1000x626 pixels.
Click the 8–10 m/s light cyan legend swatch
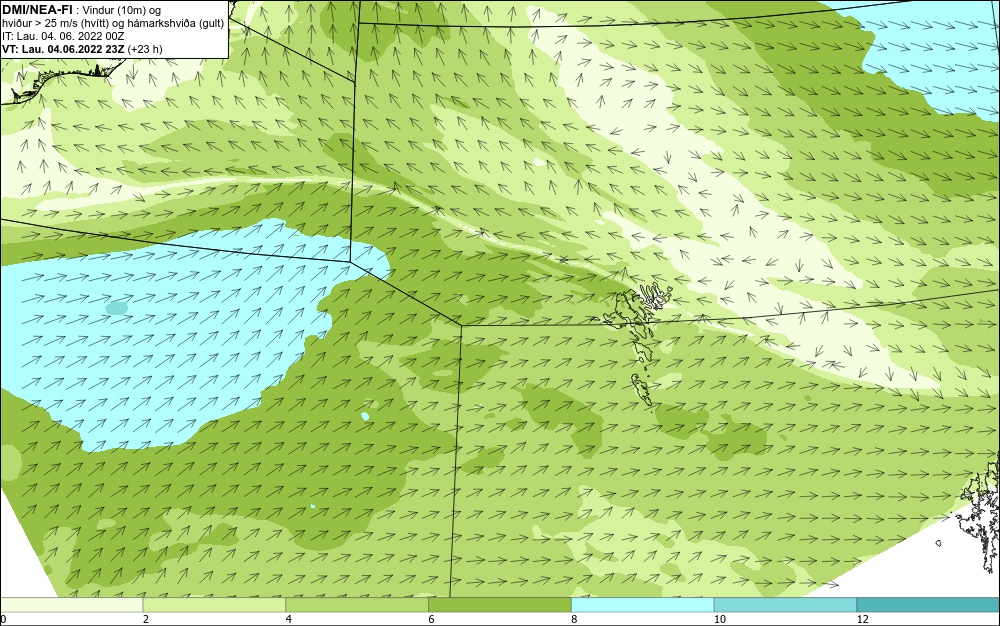(x=643, y=604)
